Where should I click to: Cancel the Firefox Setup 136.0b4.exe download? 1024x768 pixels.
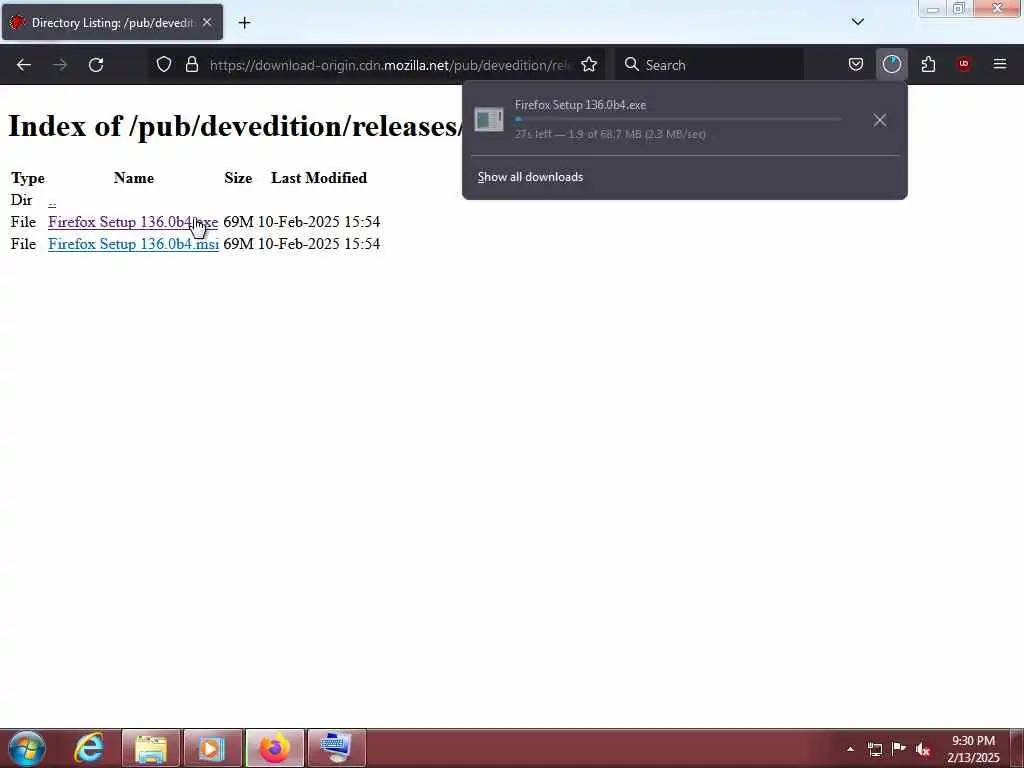point(880,120)
